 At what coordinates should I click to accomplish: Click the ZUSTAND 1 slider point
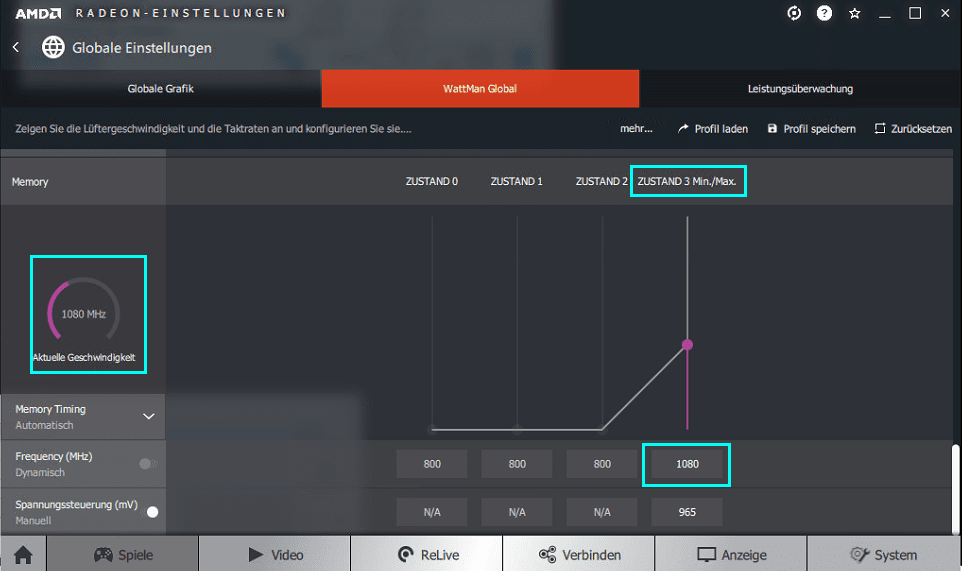[x=517, y=429]
